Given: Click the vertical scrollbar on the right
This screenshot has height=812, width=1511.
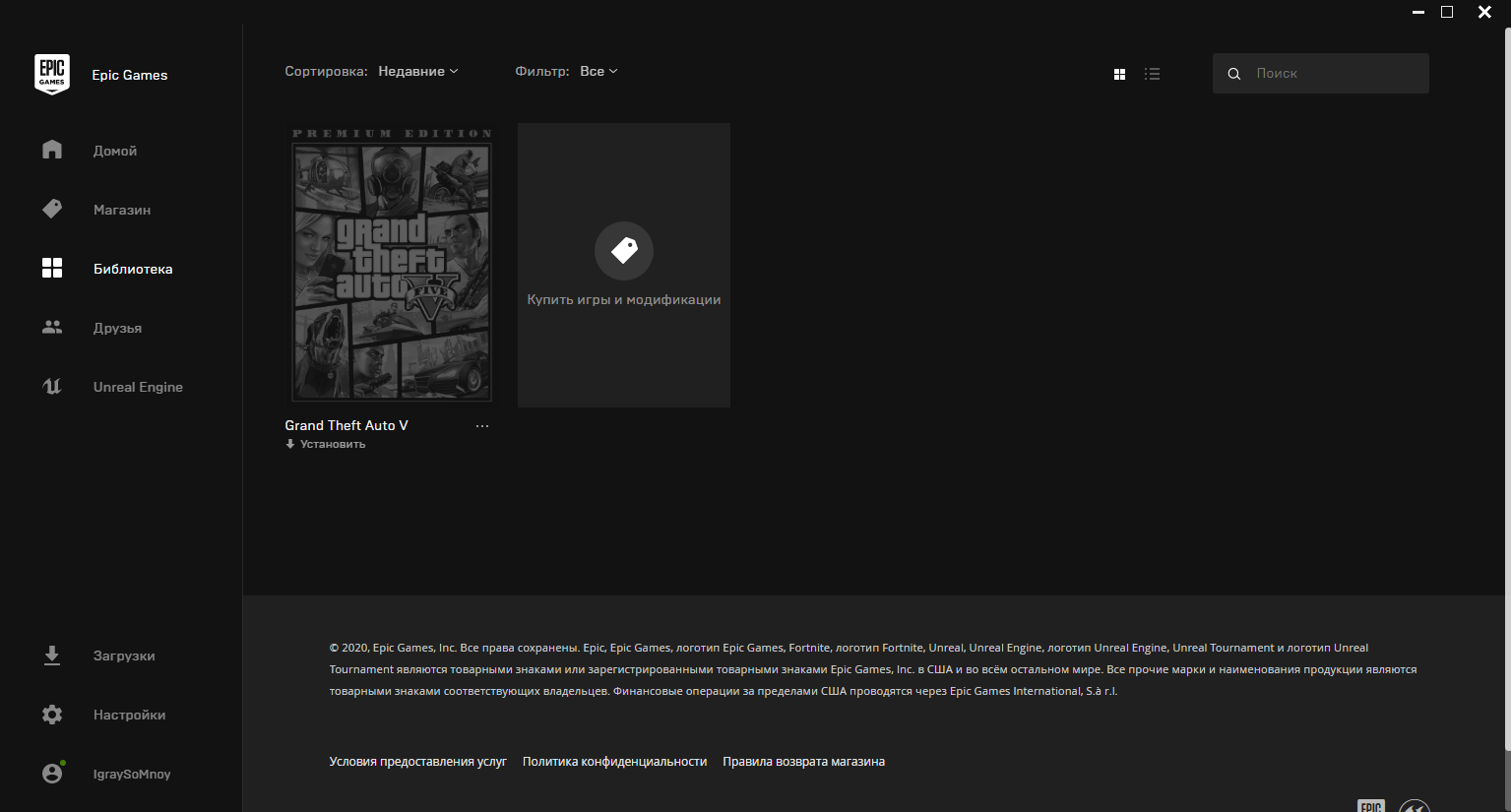Looking at the screenshot, I should point(1507,389).
